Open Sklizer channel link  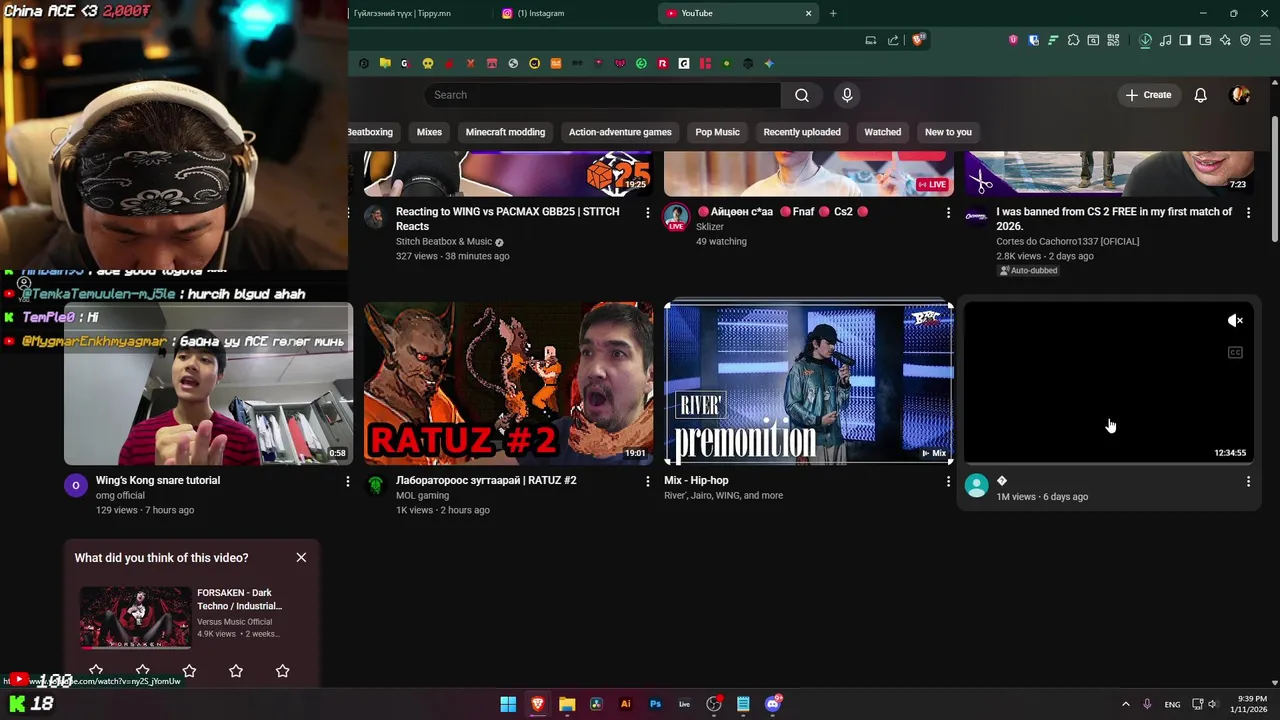[x=710, y=227]
